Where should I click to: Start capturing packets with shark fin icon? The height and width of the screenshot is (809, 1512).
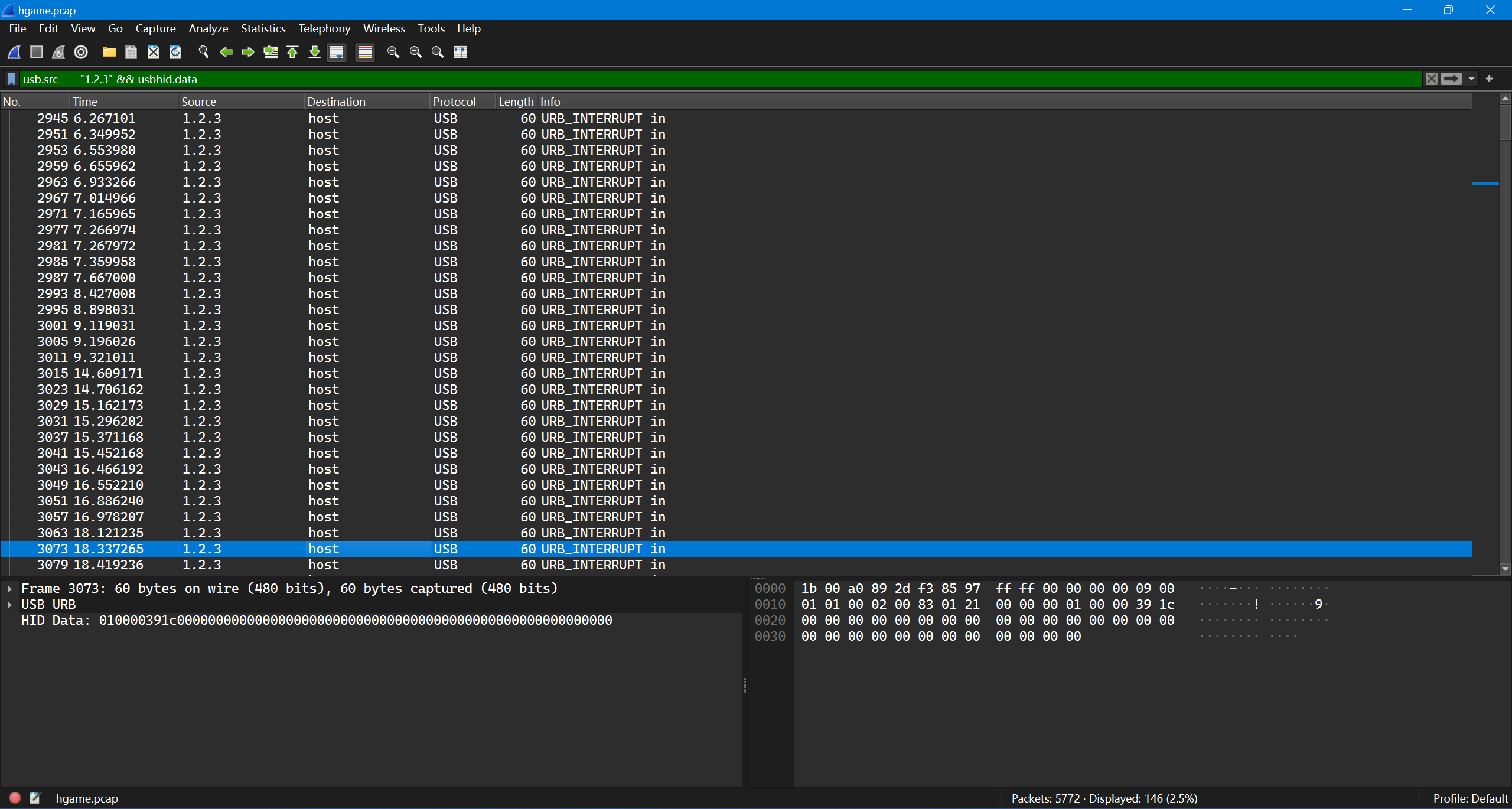(14, 52)
